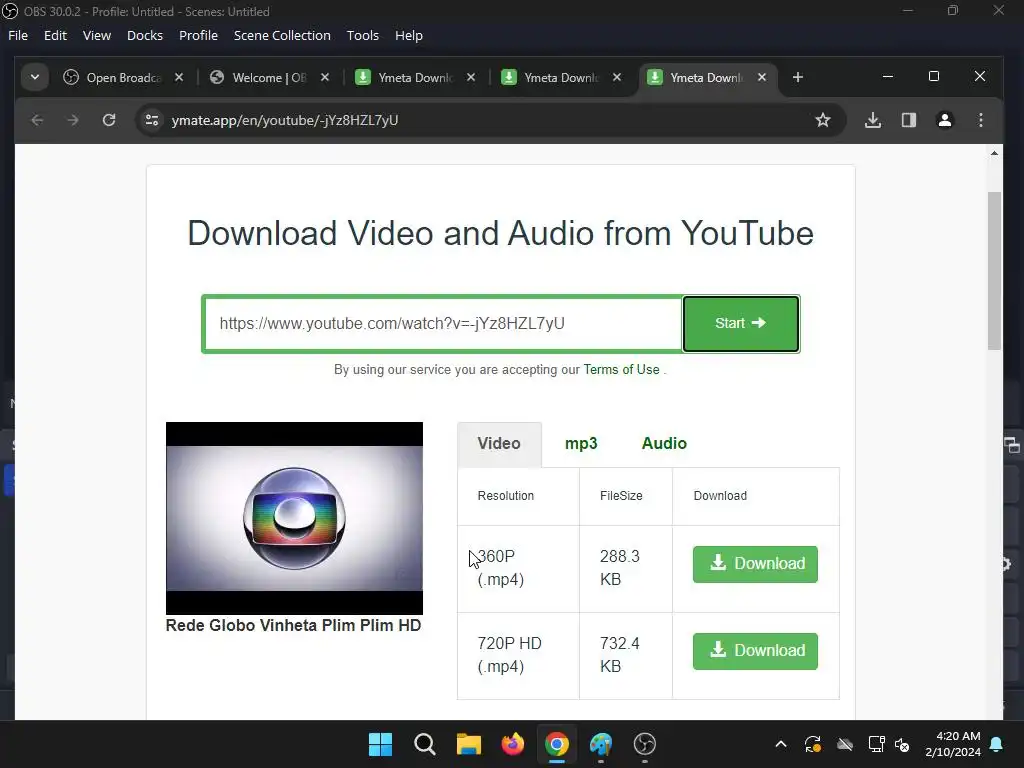This screenshot has width=1024, height=768.
Task: Open the Docks menu
Action: (144, 35)
